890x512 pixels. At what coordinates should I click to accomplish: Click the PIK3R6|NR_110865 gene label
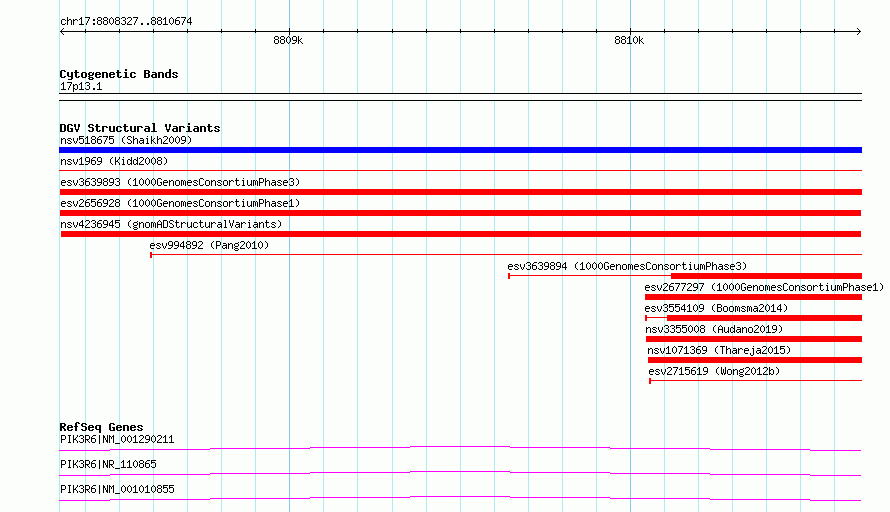108,464
